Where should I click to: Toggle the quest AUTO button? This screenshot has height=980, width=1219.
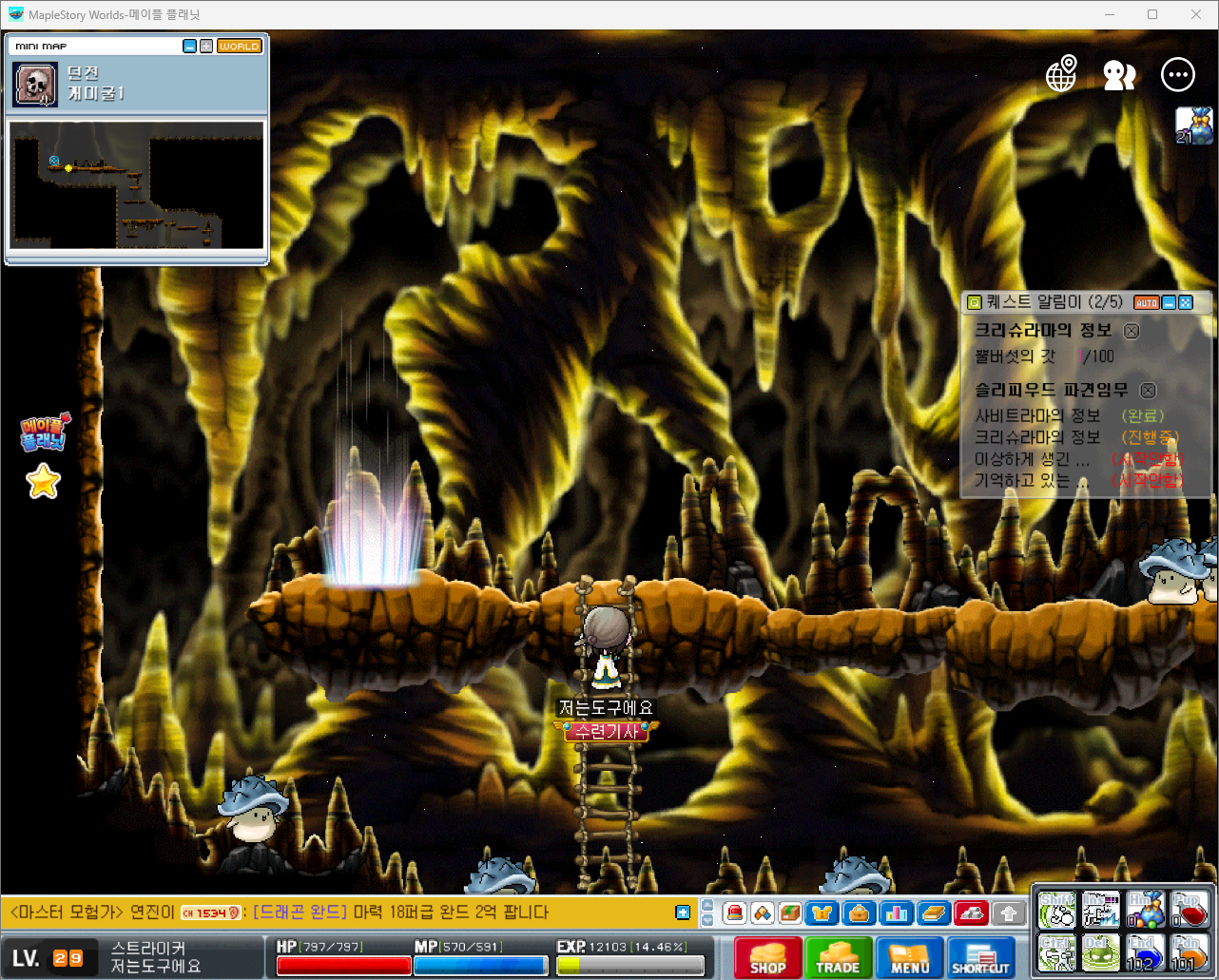click(x=1147, y=302)
